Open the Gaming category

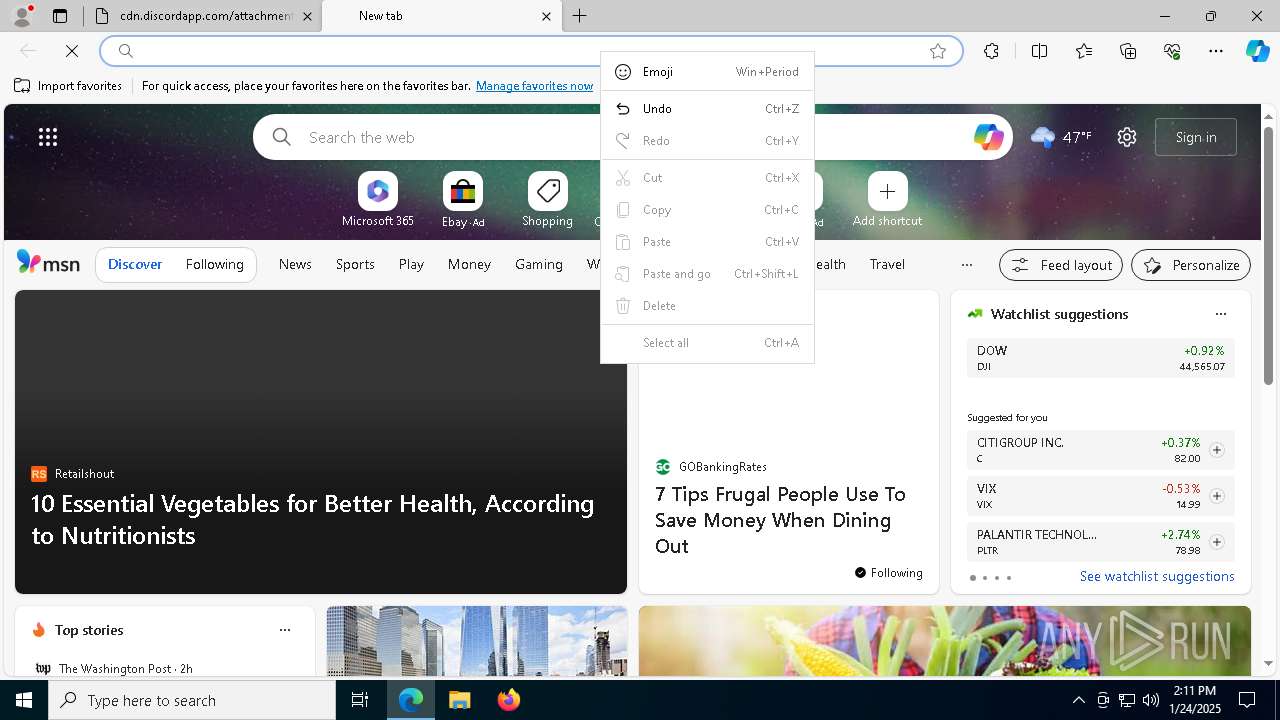(539, 264)
